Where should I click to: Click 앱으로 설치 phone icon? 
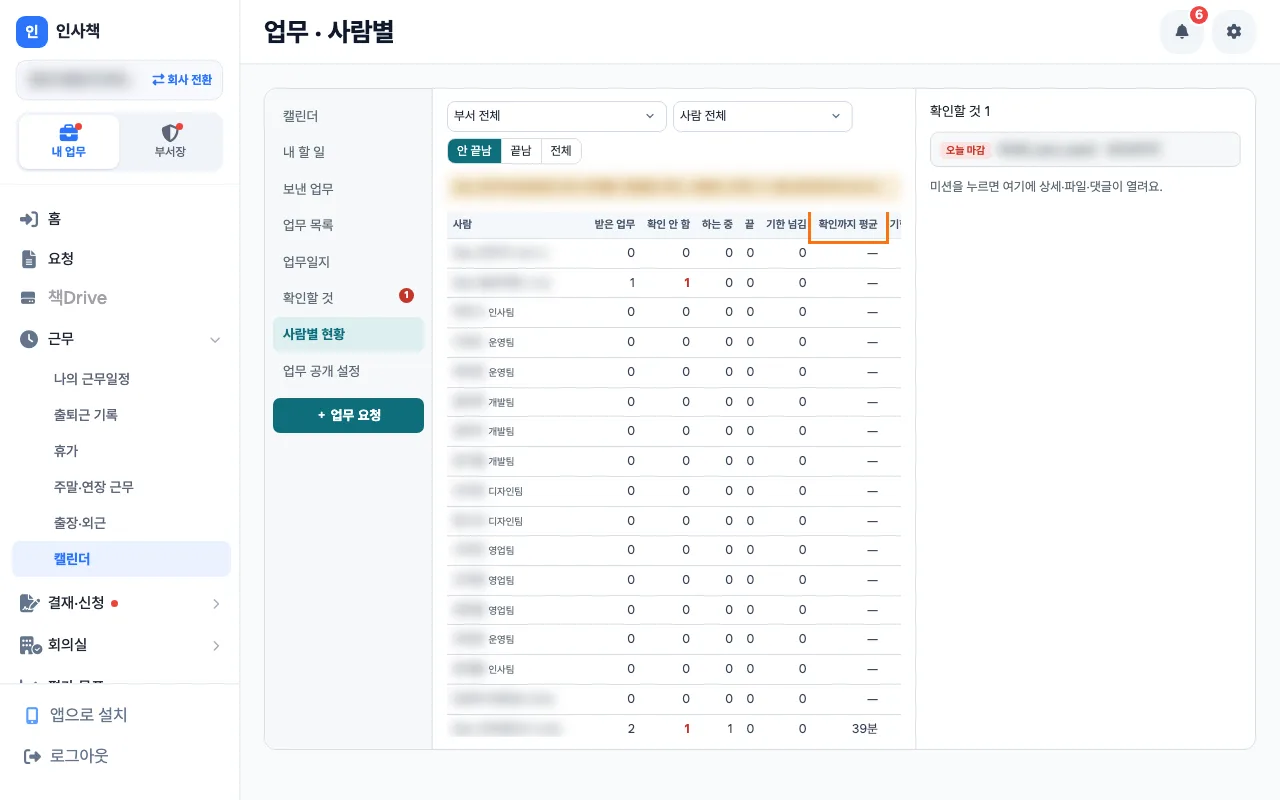pos(32,715)
